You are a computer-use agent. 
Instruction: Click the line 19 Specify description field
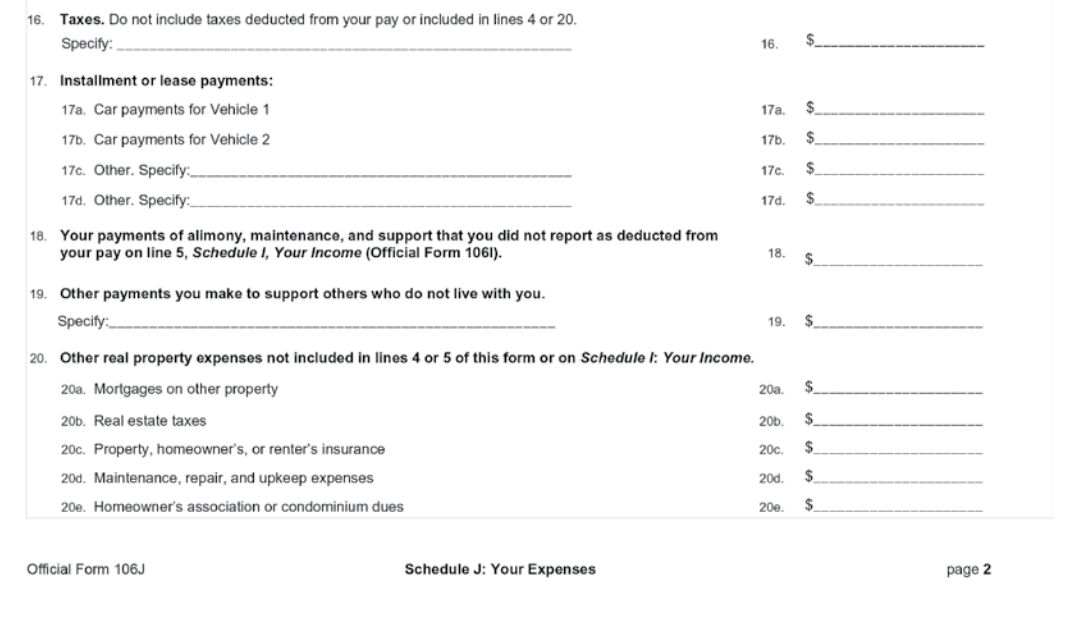pyautogui.click(x=332, y=320)
